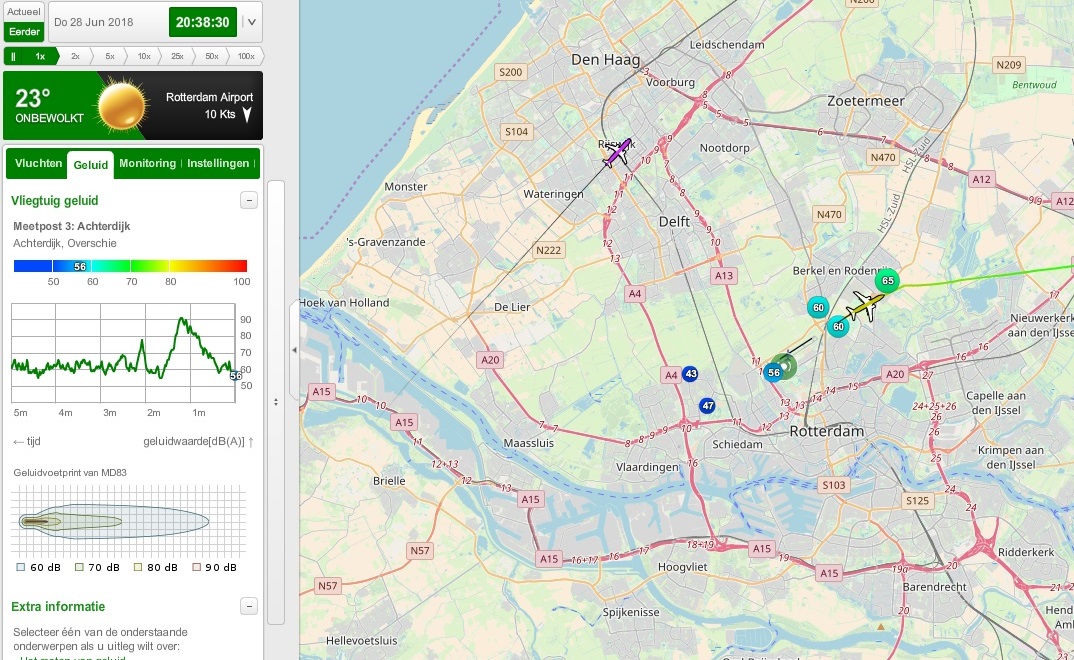Click the date field Do 28 Jun 2018
Image resolution: width=1074 pixels, height=660 pixels.
94,22
